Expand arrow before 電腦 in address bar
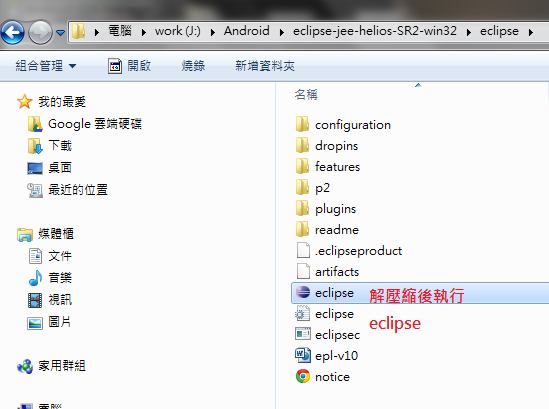The width and height of the screenshot is (549, 409). click(x=97, y=32)
